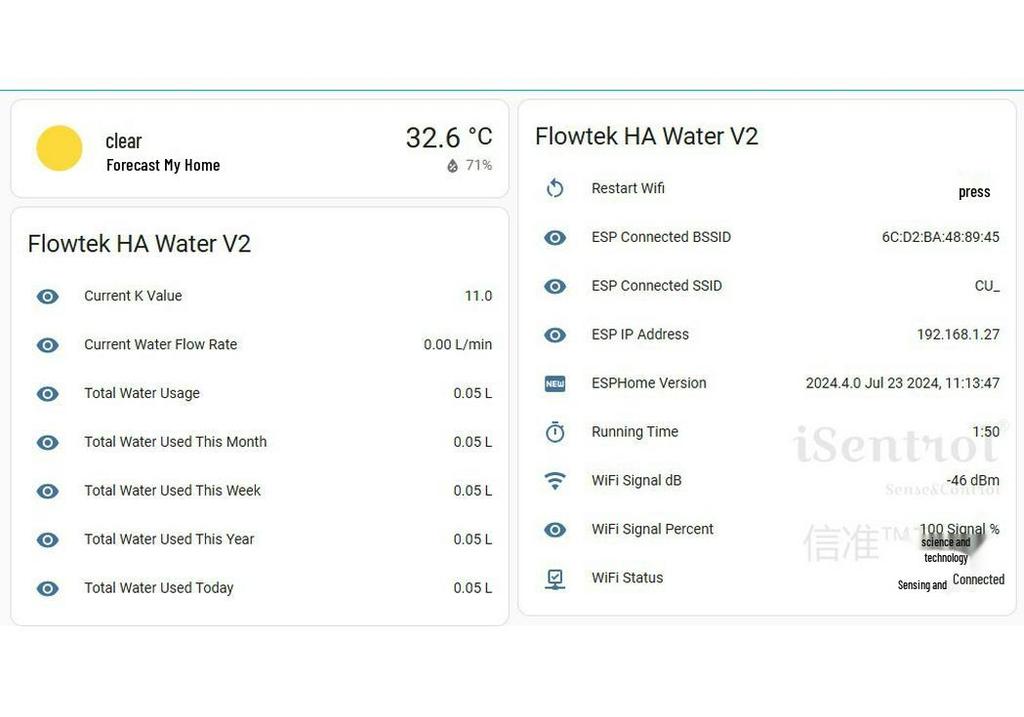Click the WiFi icon for WiFi Signal dB
This screenshot has width=1024, height=717.
pyautogui.click(x=555, y=481)
